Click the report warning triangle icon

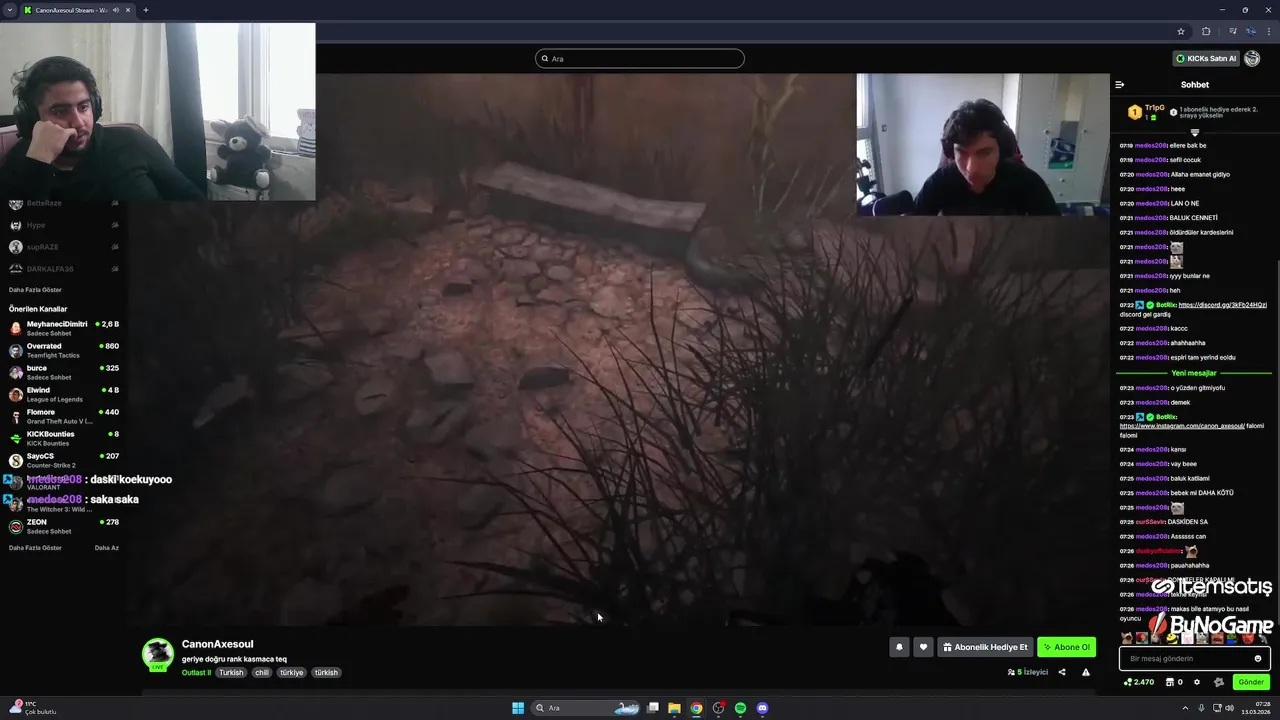point(1086,672)
